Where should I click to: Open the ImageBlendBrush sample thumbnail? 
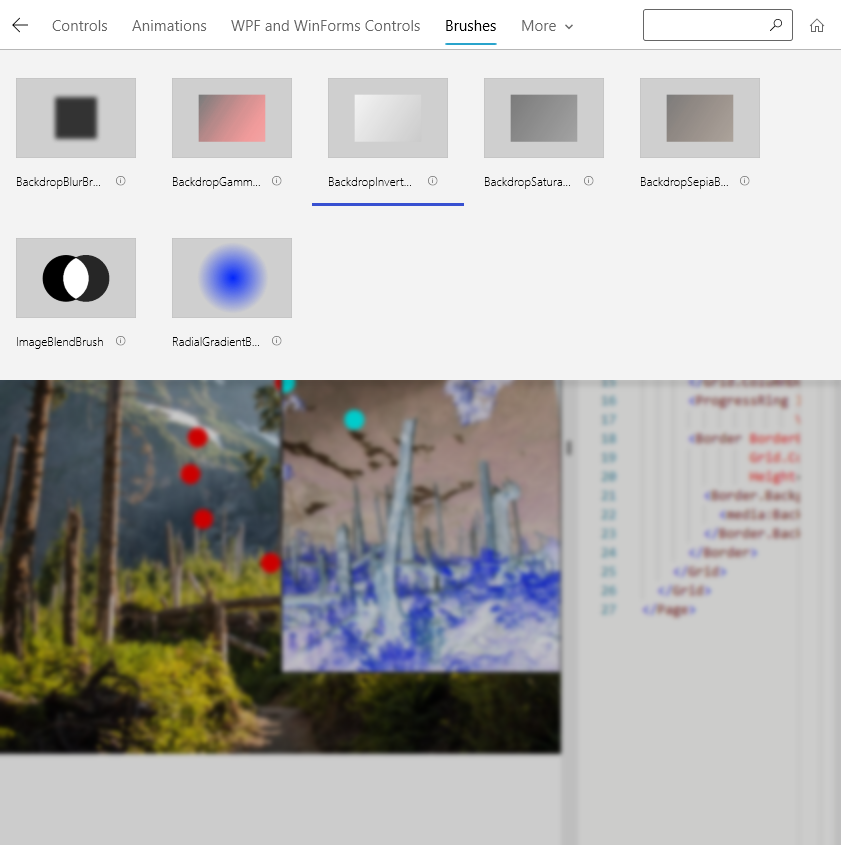coord(76,278)
